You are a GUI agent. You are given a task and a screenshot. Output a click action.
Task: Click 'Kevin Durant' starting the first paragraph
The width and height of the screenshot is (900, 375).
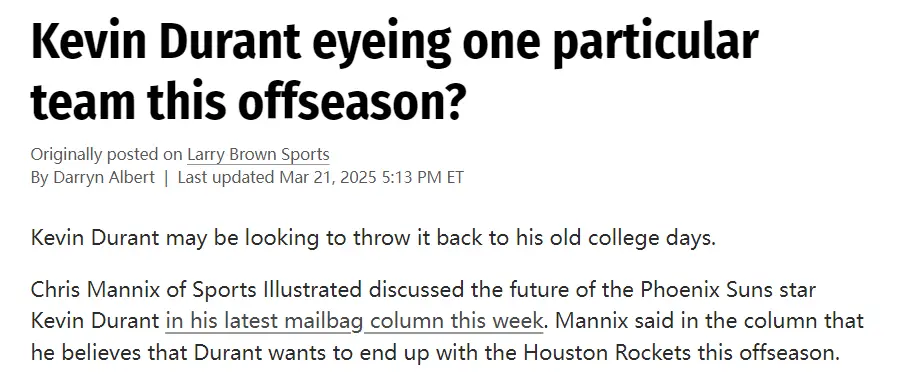[94, 238]
